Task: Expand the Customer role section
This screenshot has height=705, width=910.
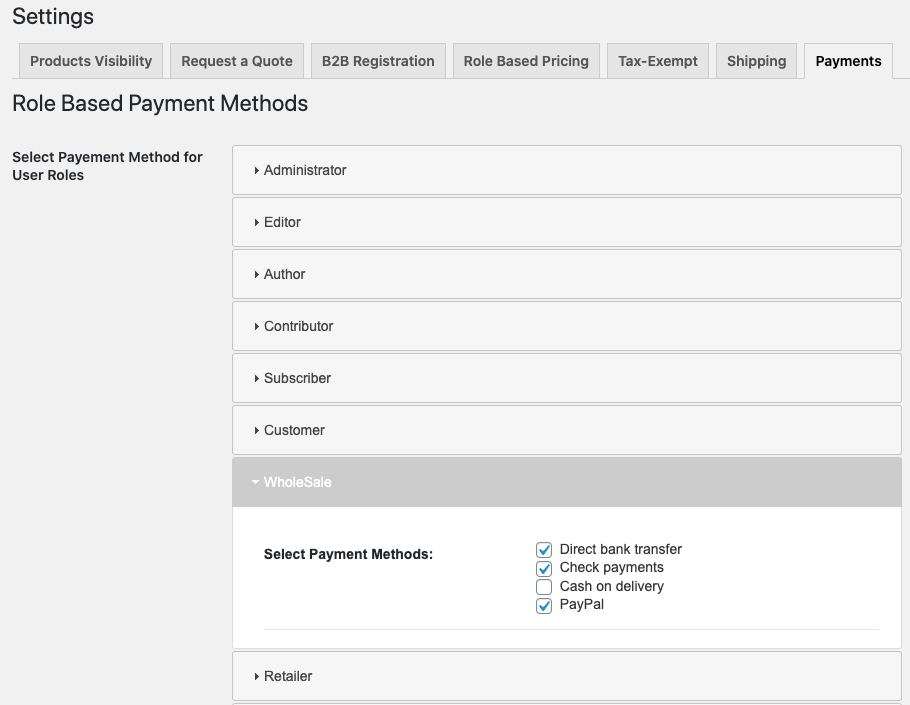Action: pos(293,430)
